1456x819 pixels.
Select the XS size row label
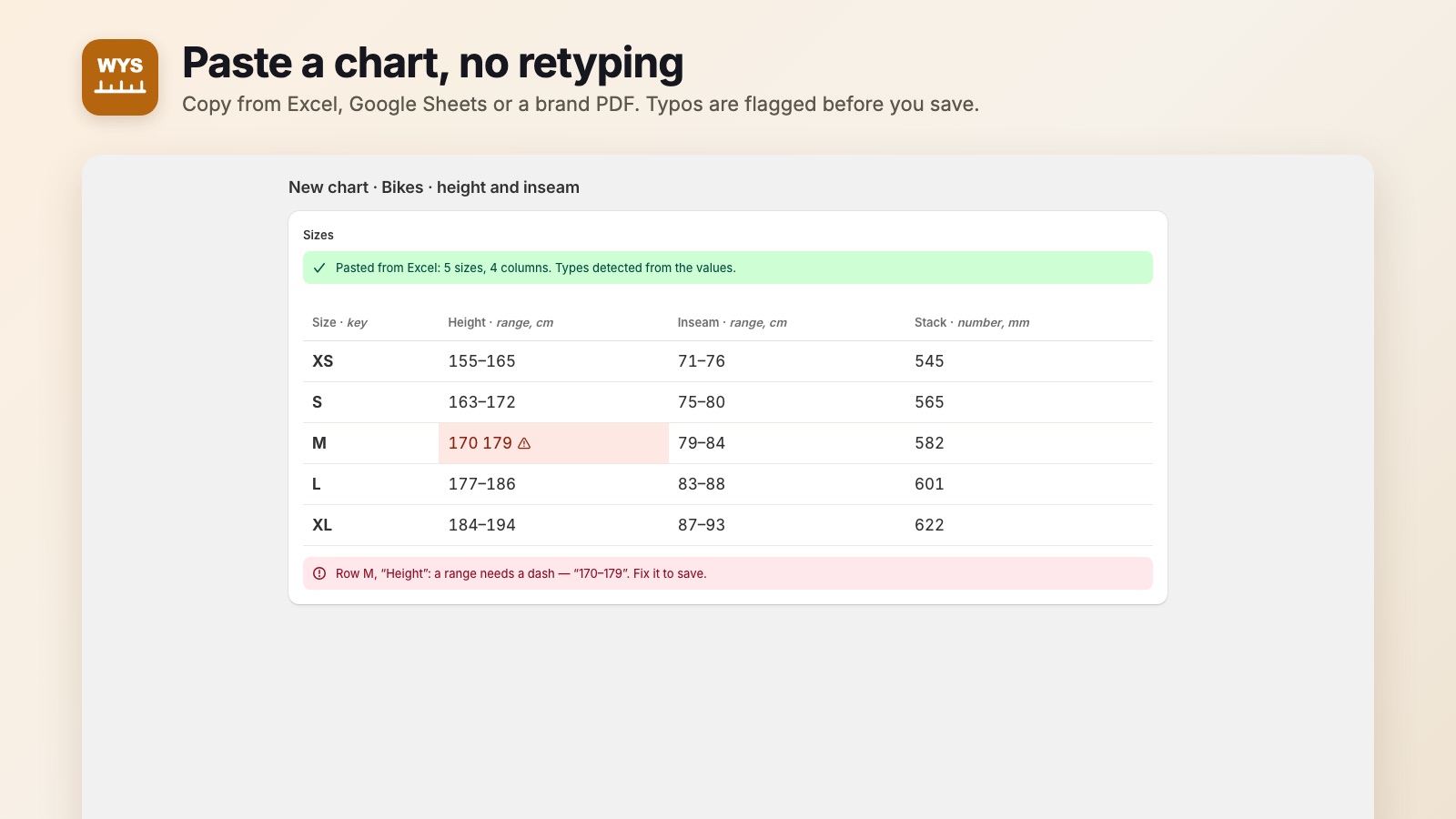[x=323, y=361]
